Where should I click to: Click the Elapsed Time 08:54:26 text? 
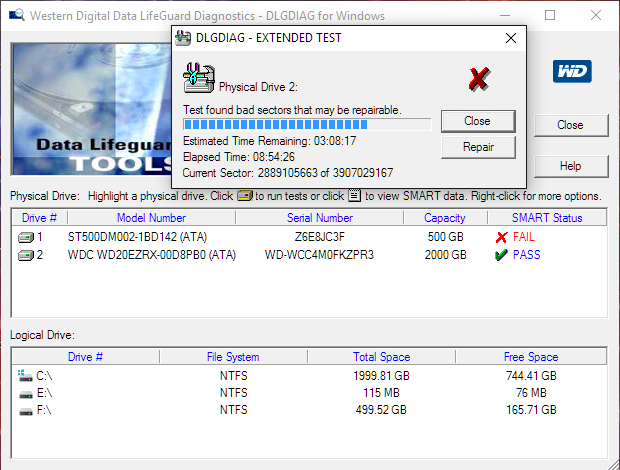[239, 157]
